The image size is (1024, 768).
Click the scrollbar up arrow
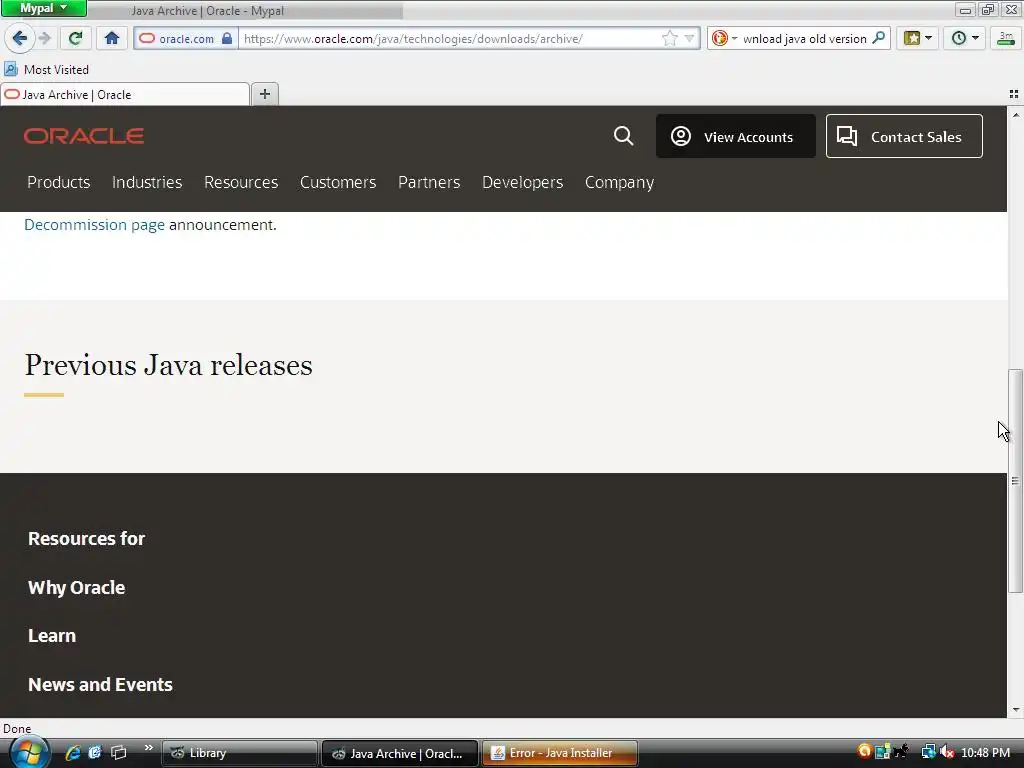coord(1015,115)
